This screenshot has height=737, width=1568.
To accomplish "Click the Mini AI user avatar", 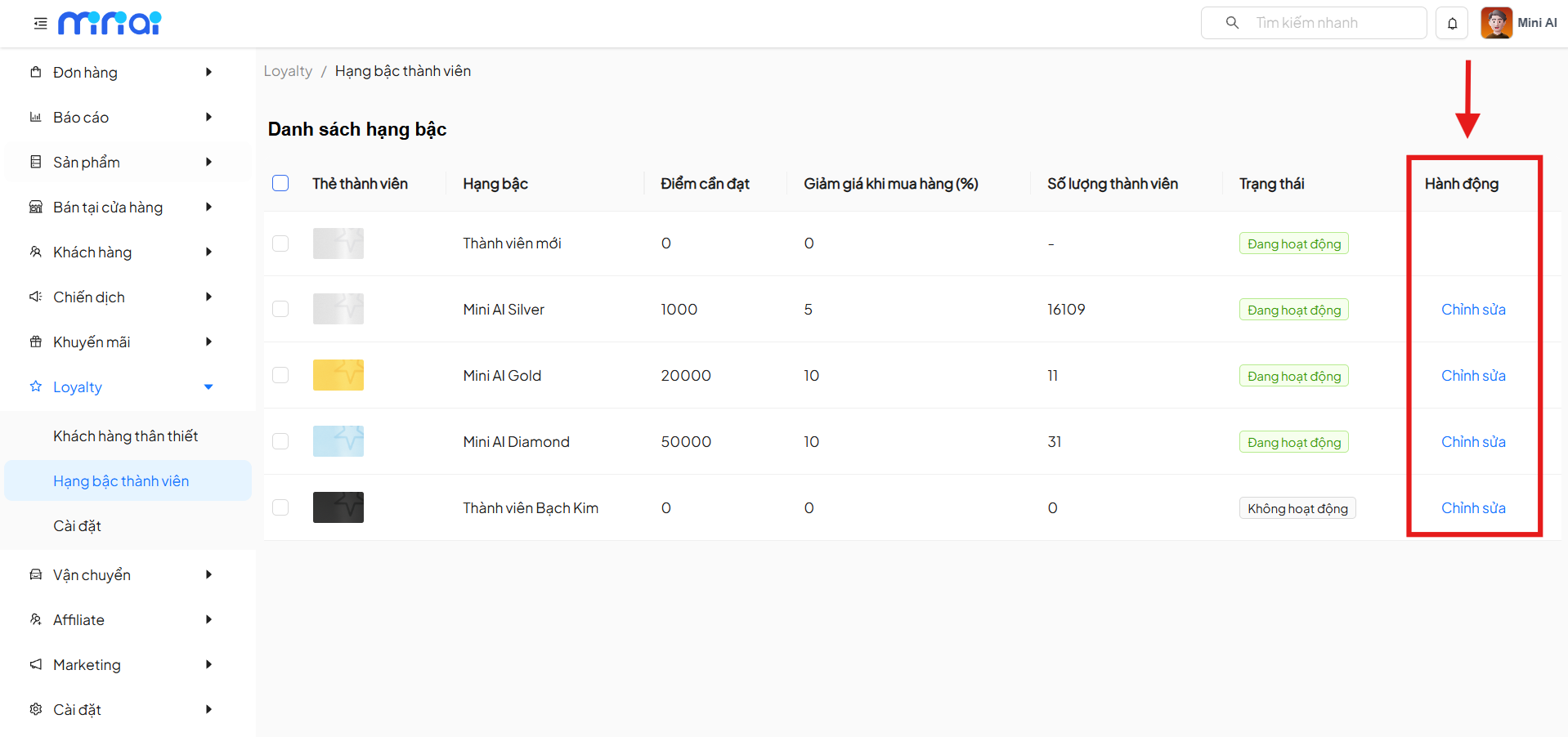I will click(x=1496, y=23).
